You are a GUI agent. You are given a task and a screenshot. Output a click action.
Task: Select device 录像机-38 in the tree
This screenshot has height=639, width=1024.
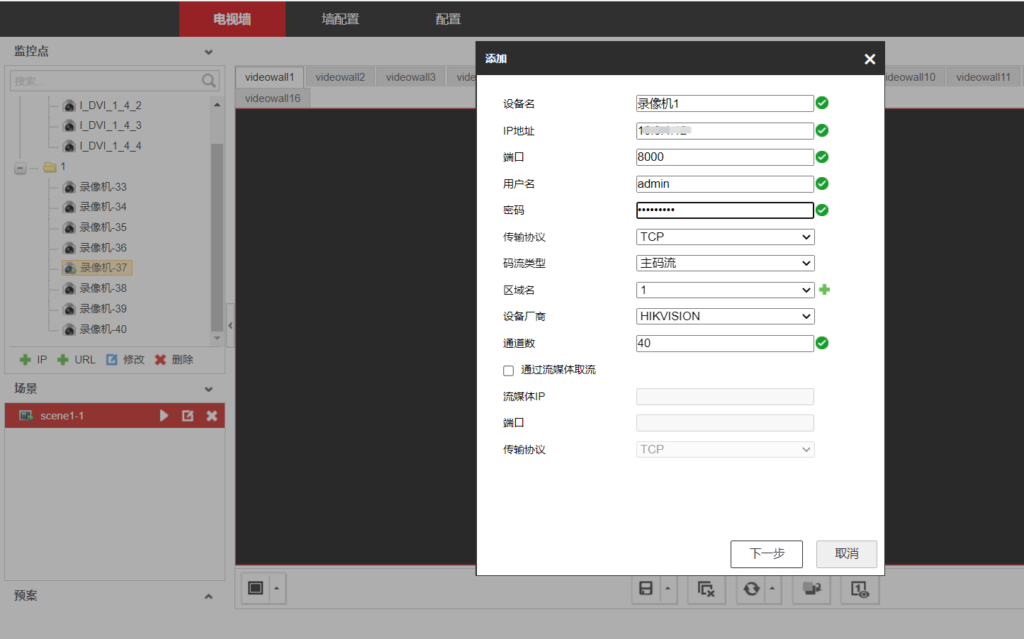point(103,287)
